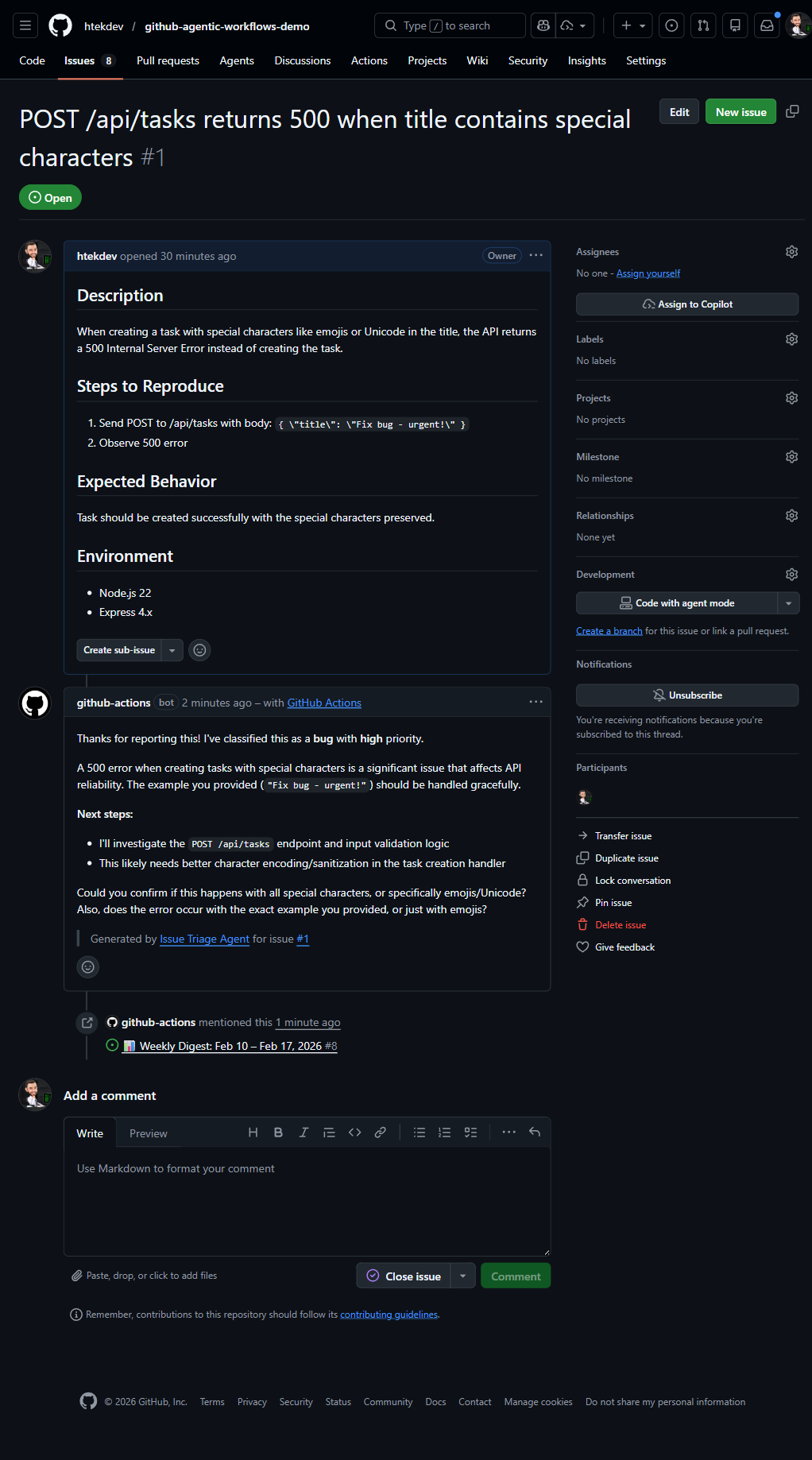Add a numbered list to the comment

pyautogui.click(x=444, y=1132)
